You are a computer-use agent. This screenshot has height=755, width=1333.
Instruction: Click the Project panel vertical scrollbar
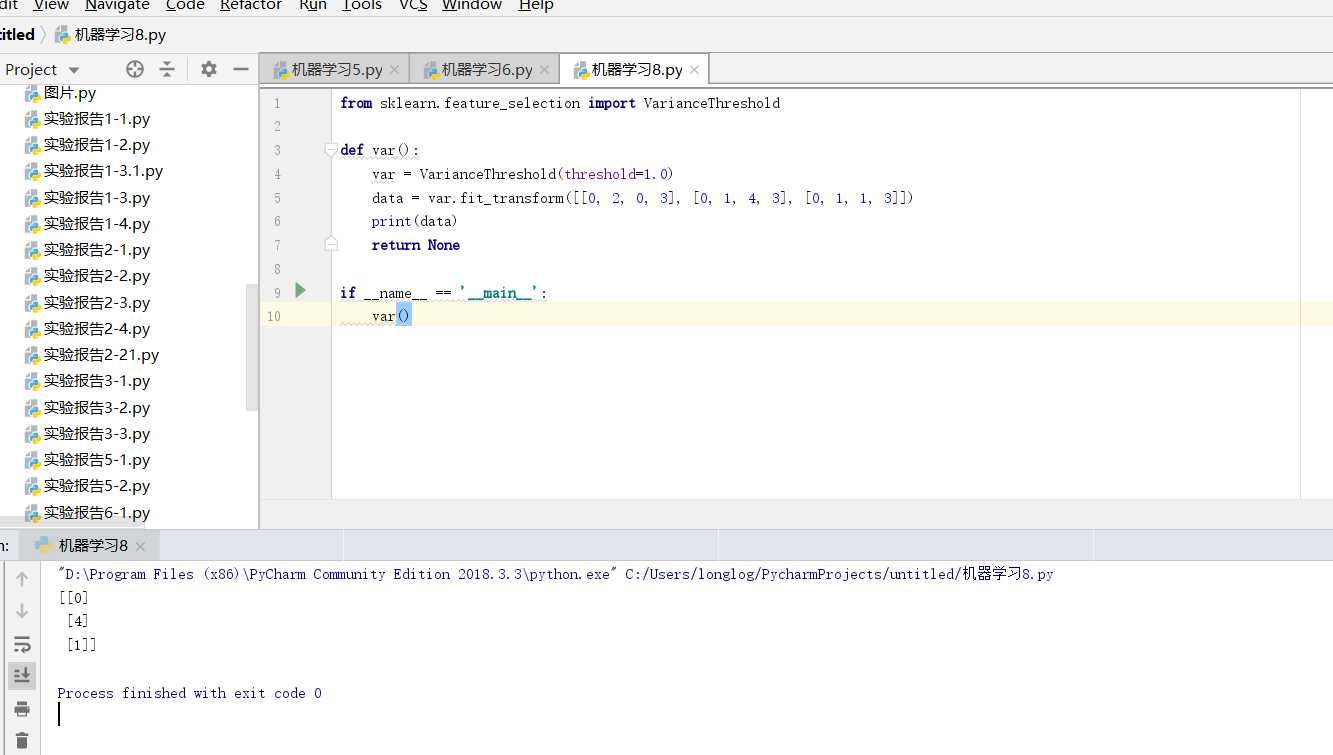[x=252, y=347]
